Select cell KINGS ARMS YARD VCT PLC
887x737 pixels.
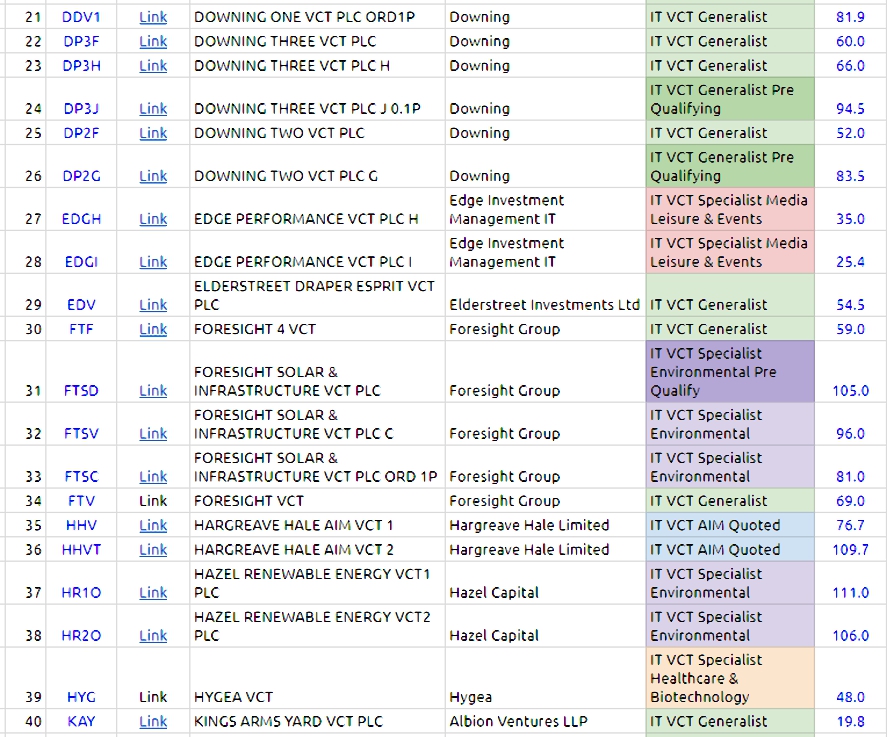pyautogui.click(x=318, y=722)
